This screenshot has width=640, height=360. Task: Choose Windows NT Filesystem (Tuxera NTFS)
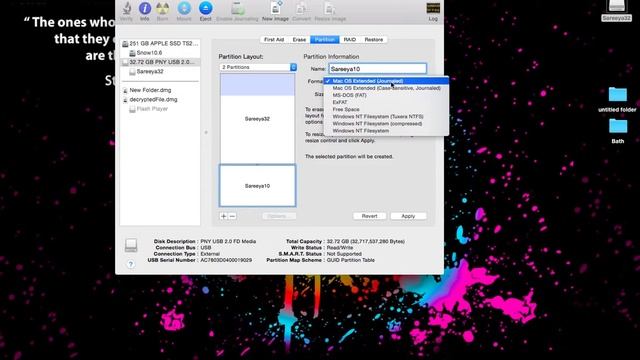pos(386,117)
